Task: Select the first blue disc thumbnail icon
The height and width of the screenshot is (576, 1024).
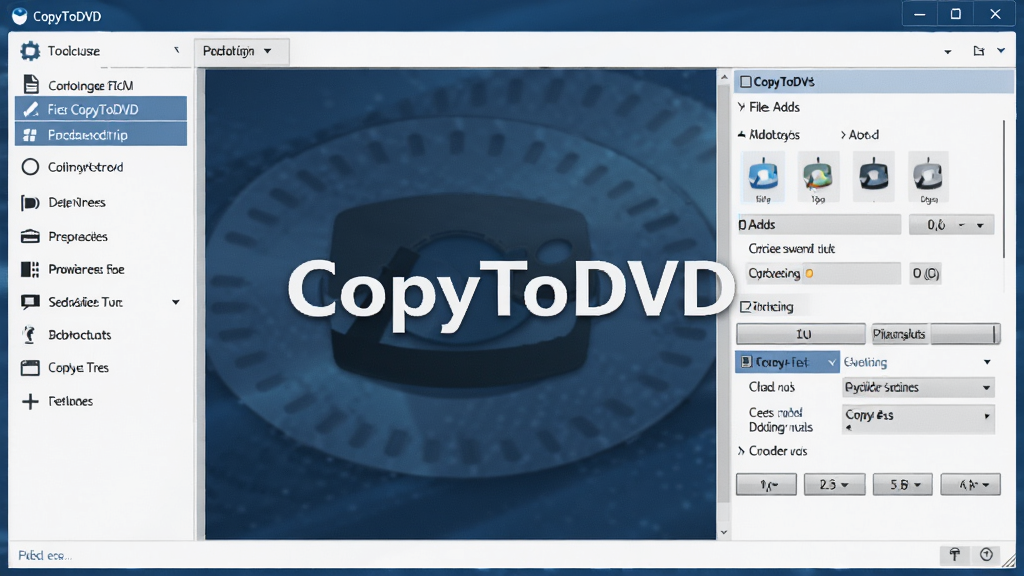Action: pos(763,177)
